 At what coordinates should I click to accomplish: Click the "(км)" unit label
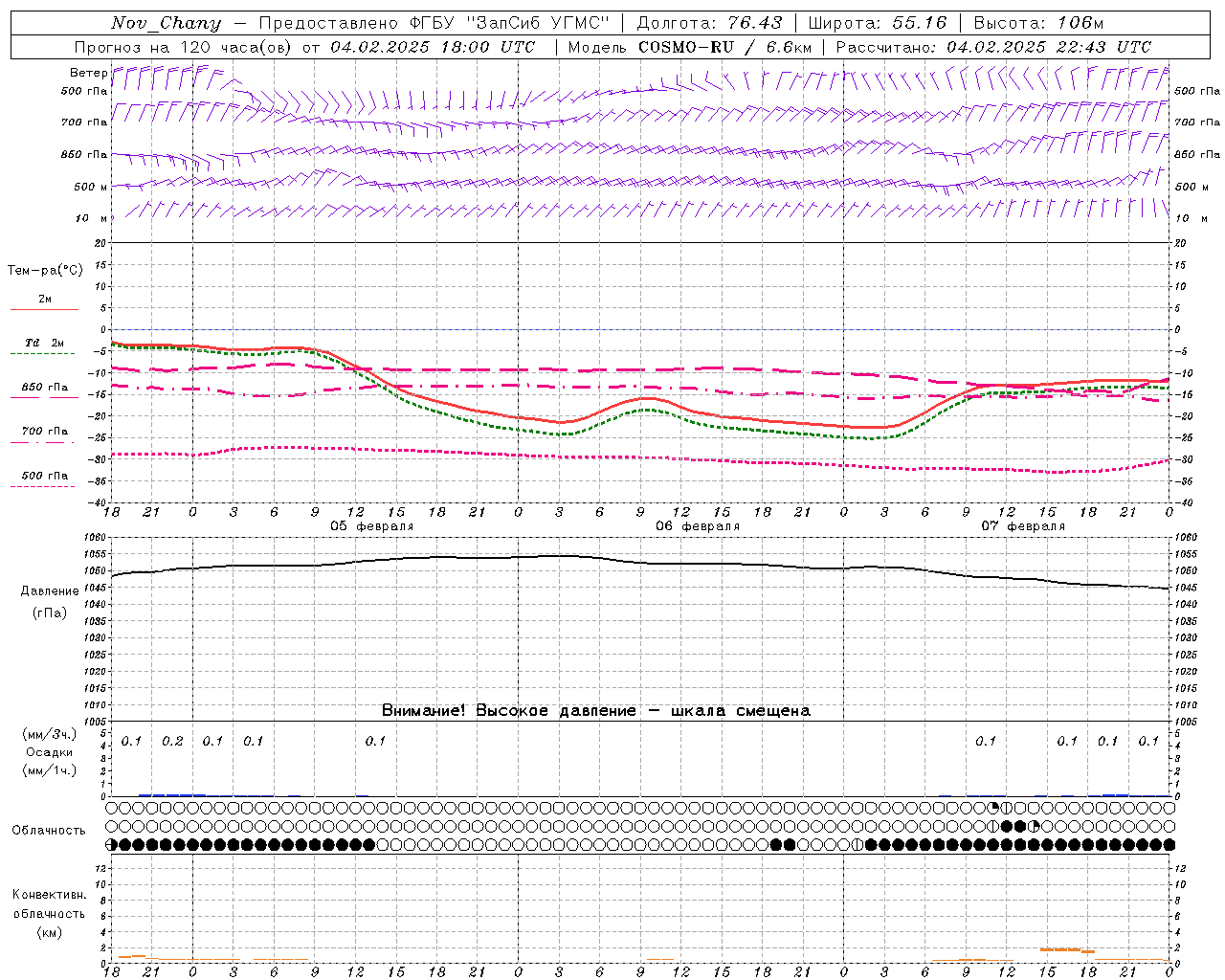49,932
